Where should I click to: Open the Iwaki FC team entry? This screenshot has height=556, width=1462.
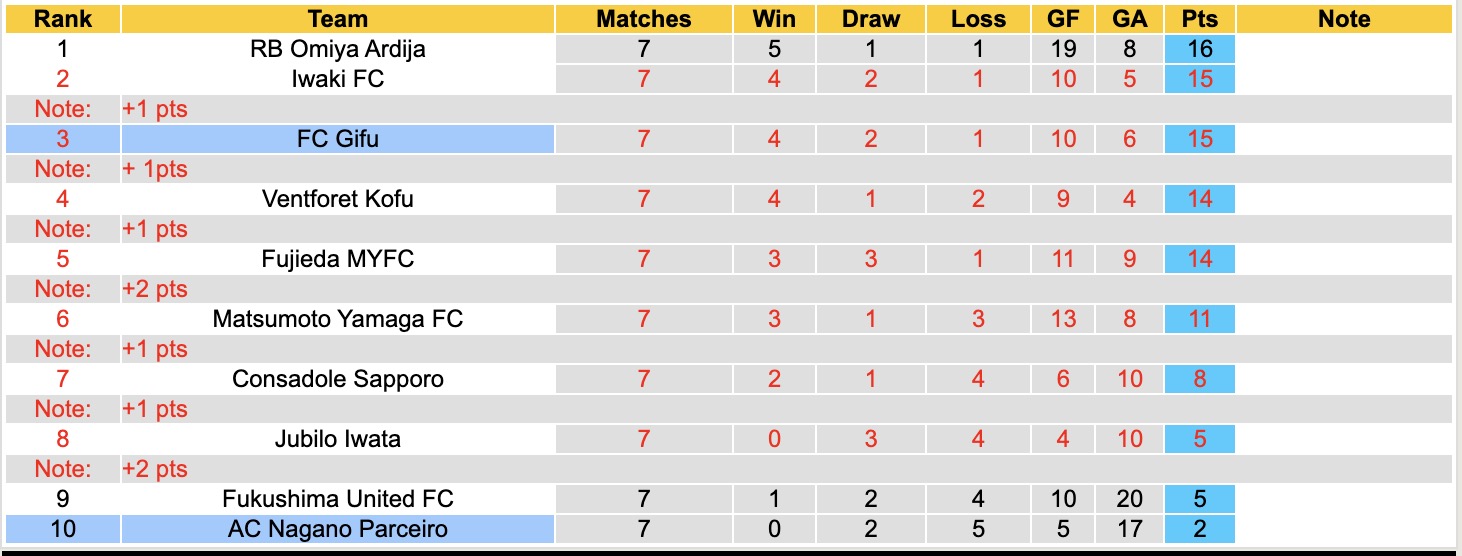pyautogui.click(x=338, y=79)
